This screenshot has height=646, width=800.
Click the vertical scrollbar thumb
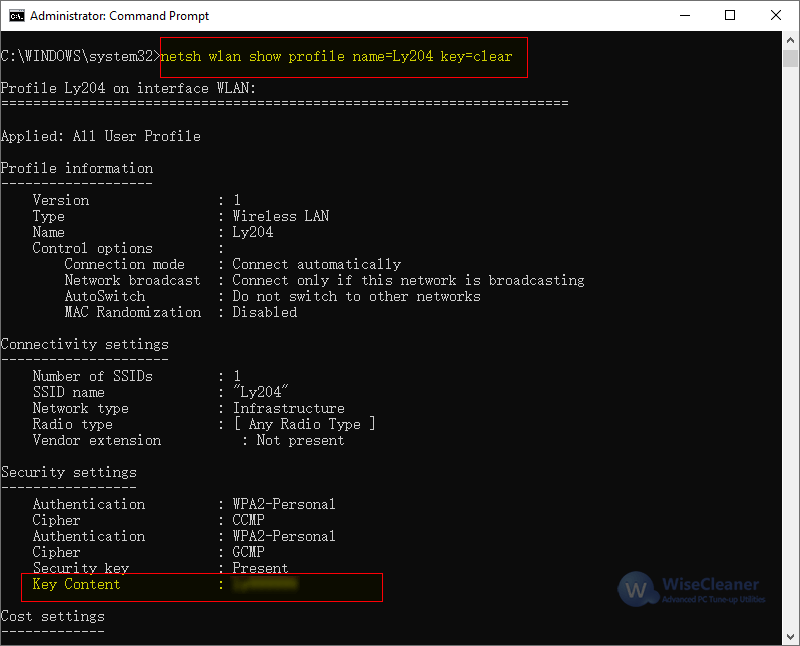[x=790, y=58]
